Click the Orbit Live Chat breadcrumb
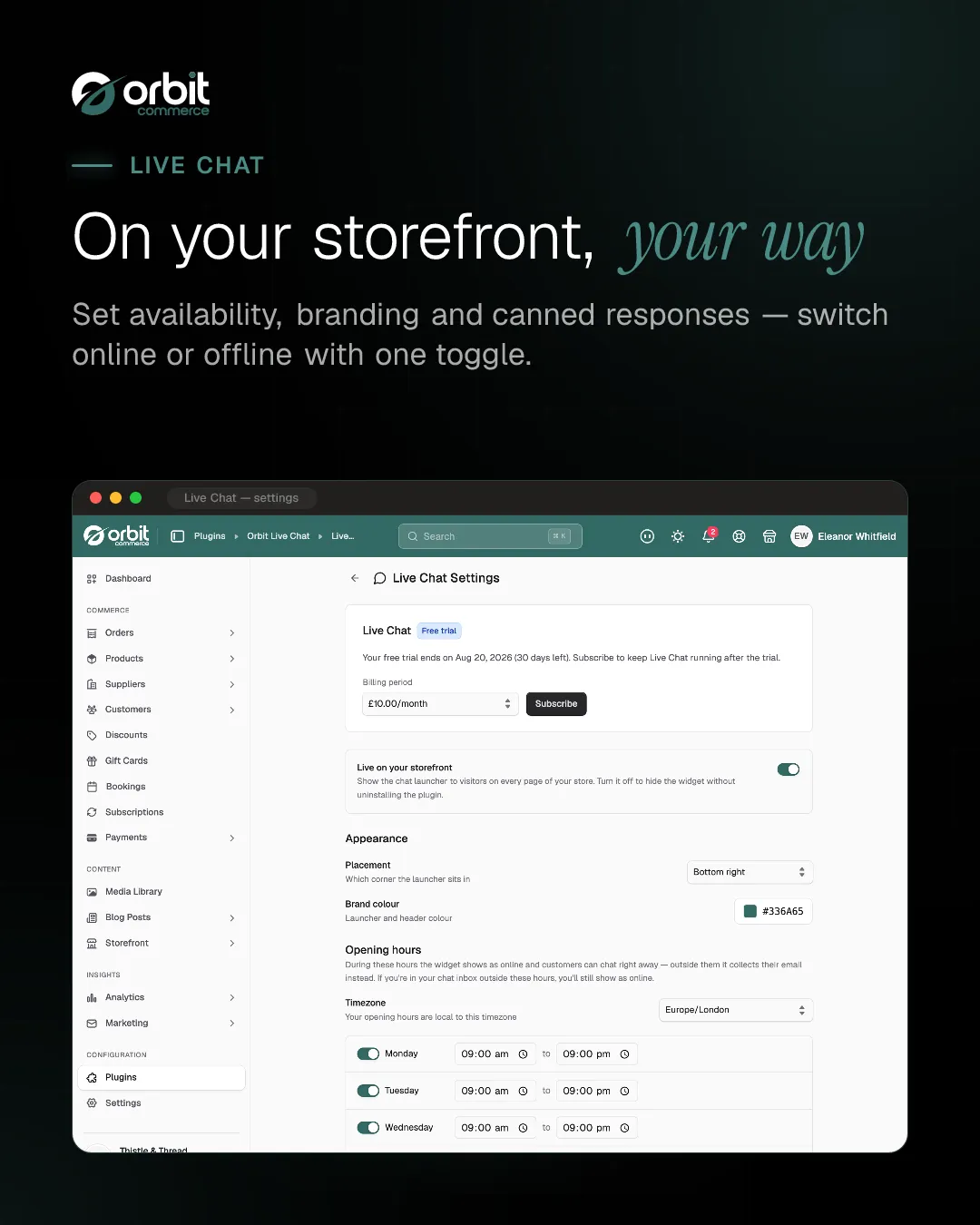The image size is (980, 1225). (279, 536)
